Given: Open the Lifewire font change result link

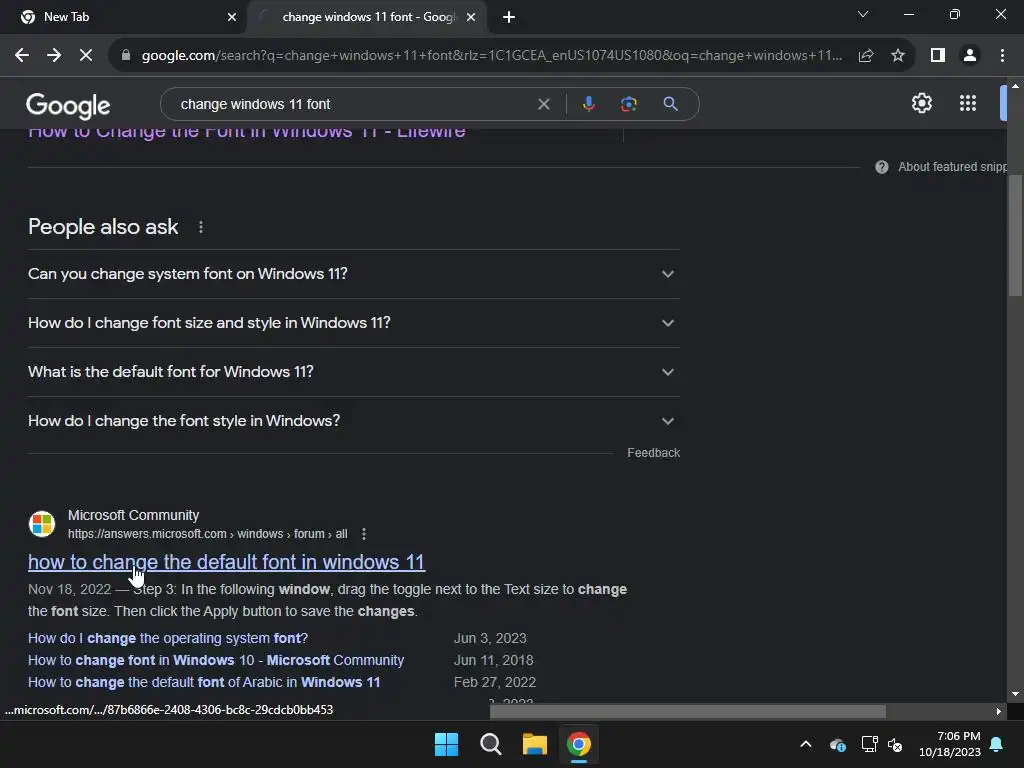Looking at the screenshot, I should coord(247,134).
